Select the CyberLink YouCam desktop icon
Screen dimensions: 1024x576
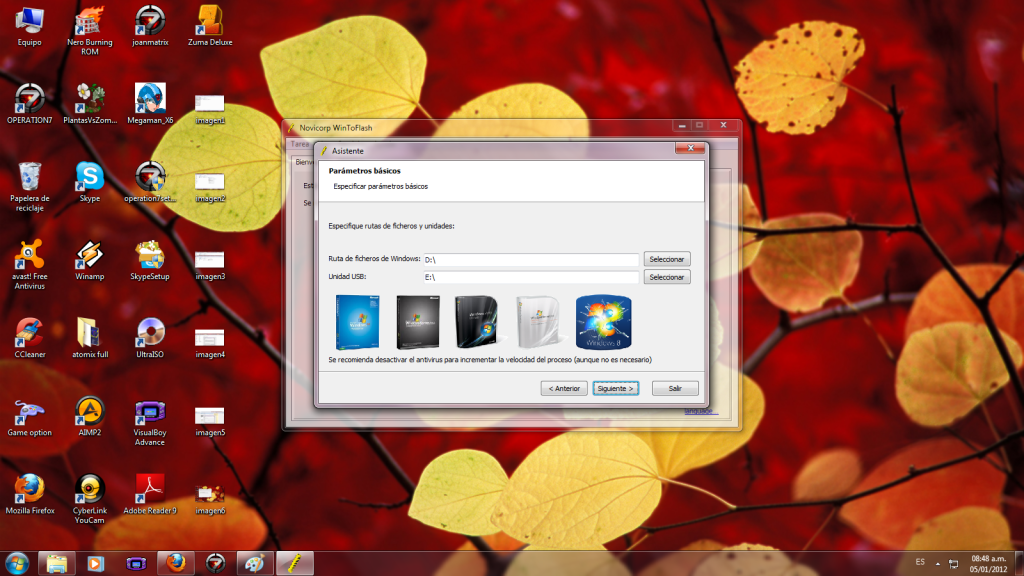(x=89, y=499)
